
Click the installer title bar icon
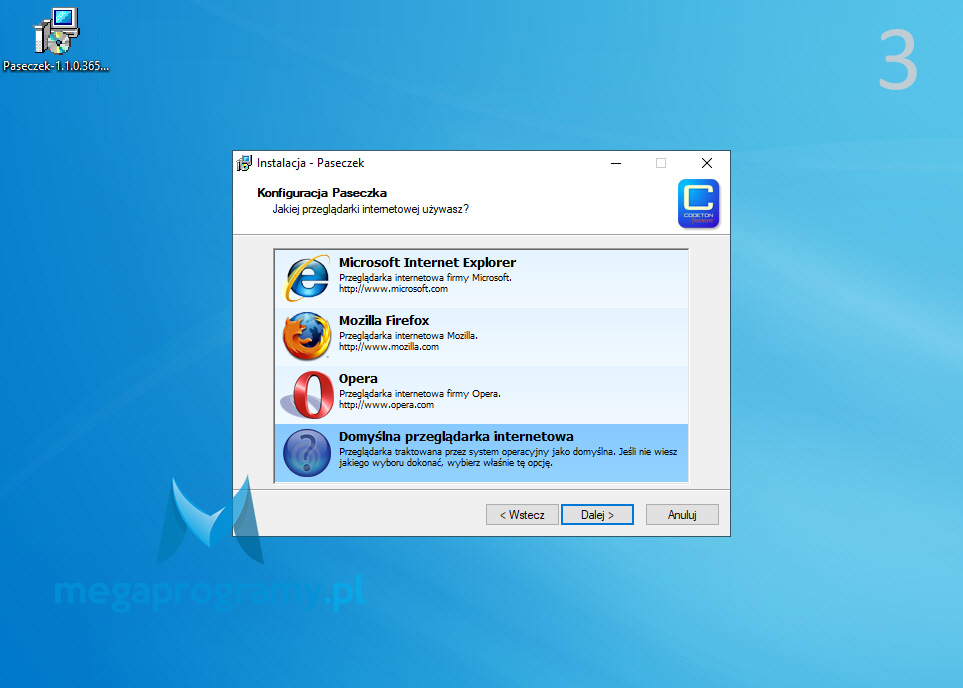244,163
